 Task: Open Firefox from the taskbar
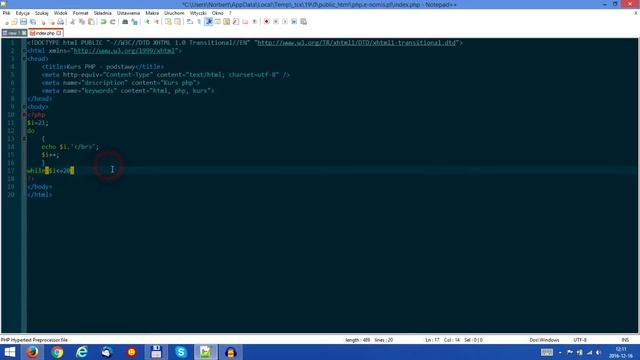click(32, 352)
